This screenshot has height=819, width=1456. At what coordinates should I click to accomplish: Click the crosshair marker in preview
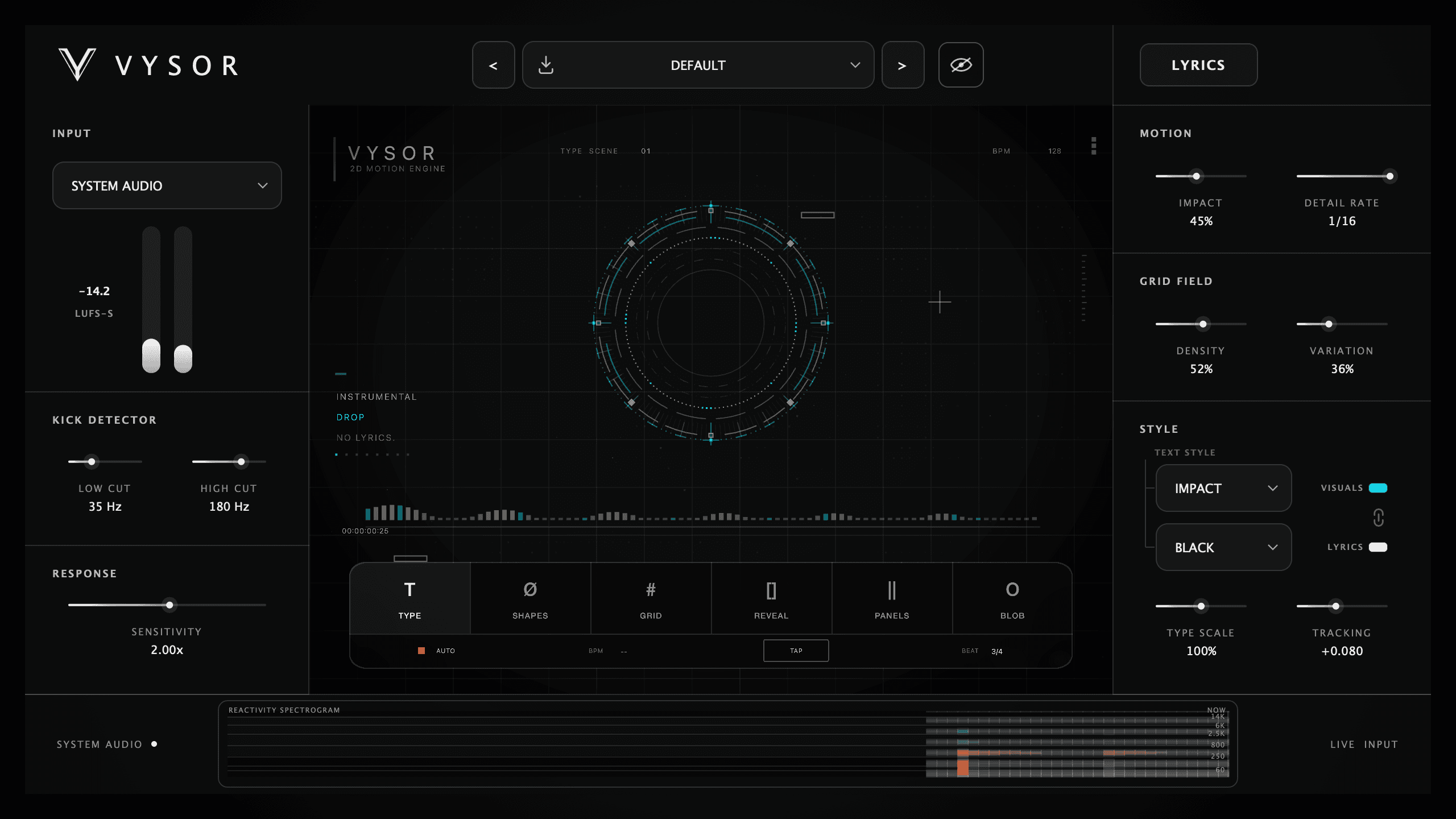point(940,302)
